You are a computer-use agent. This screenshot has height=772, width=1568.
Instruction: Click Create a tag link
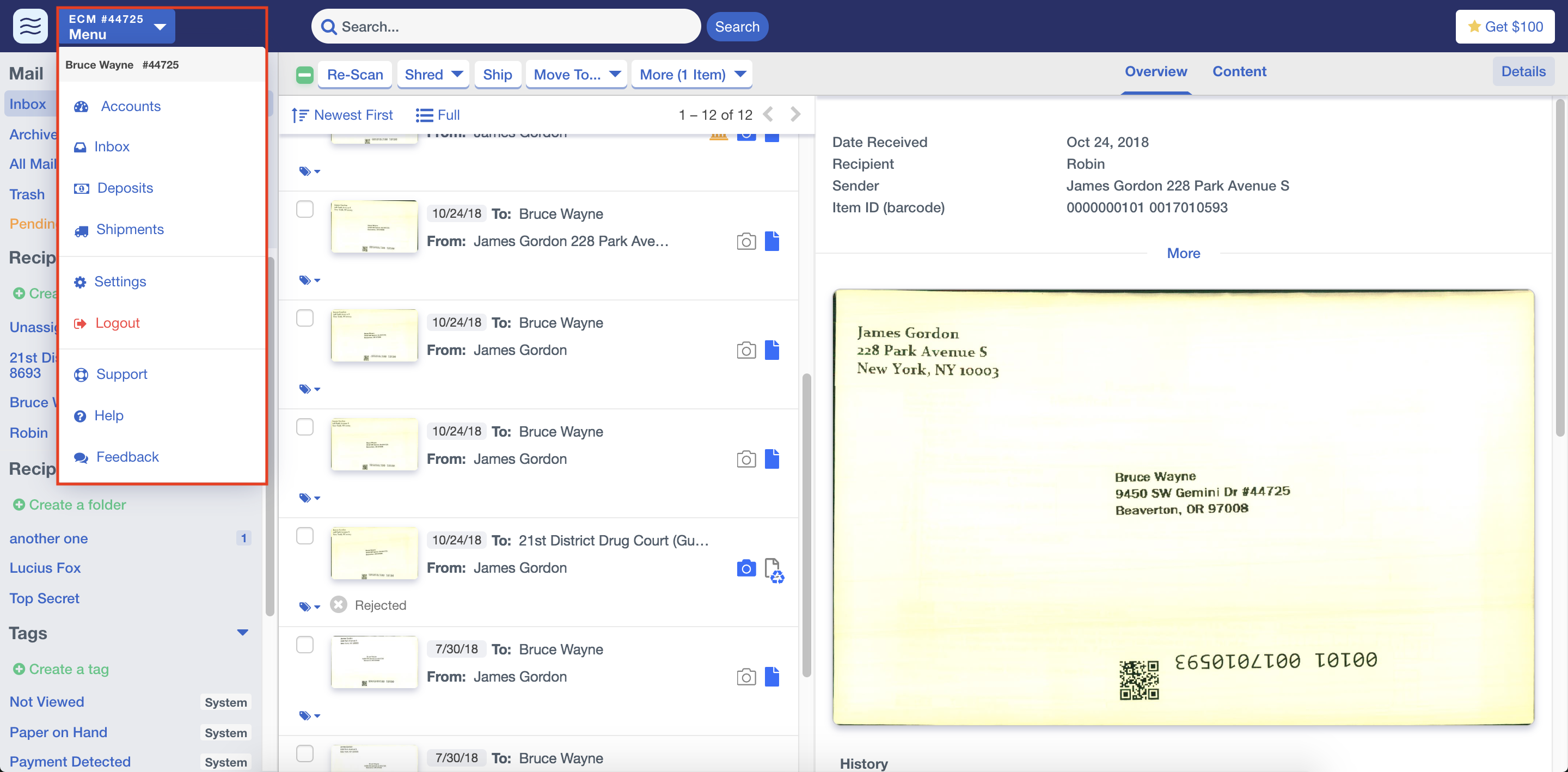tap(61, 670)
